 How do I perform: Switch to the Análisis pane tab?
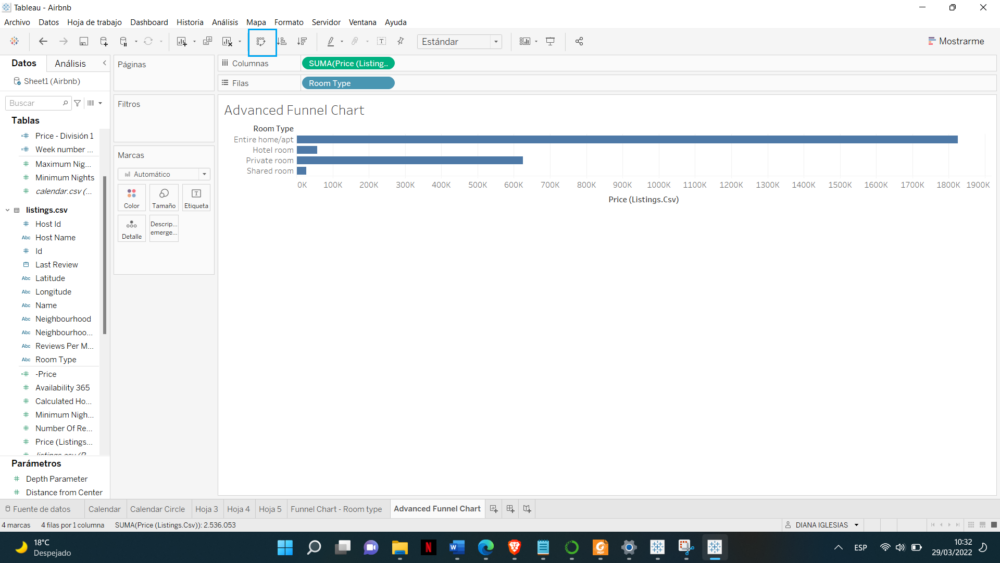click(70, 64)
